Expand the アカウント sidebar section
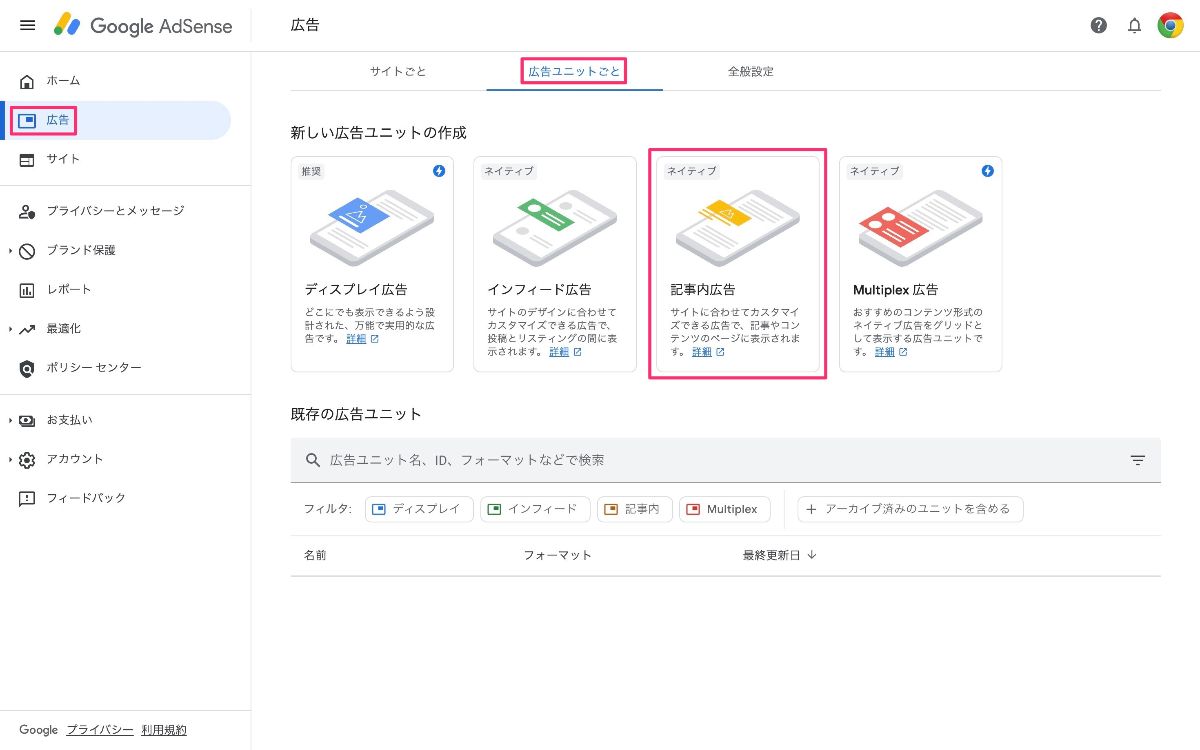 pyautogui.click(x=10, y=460)
